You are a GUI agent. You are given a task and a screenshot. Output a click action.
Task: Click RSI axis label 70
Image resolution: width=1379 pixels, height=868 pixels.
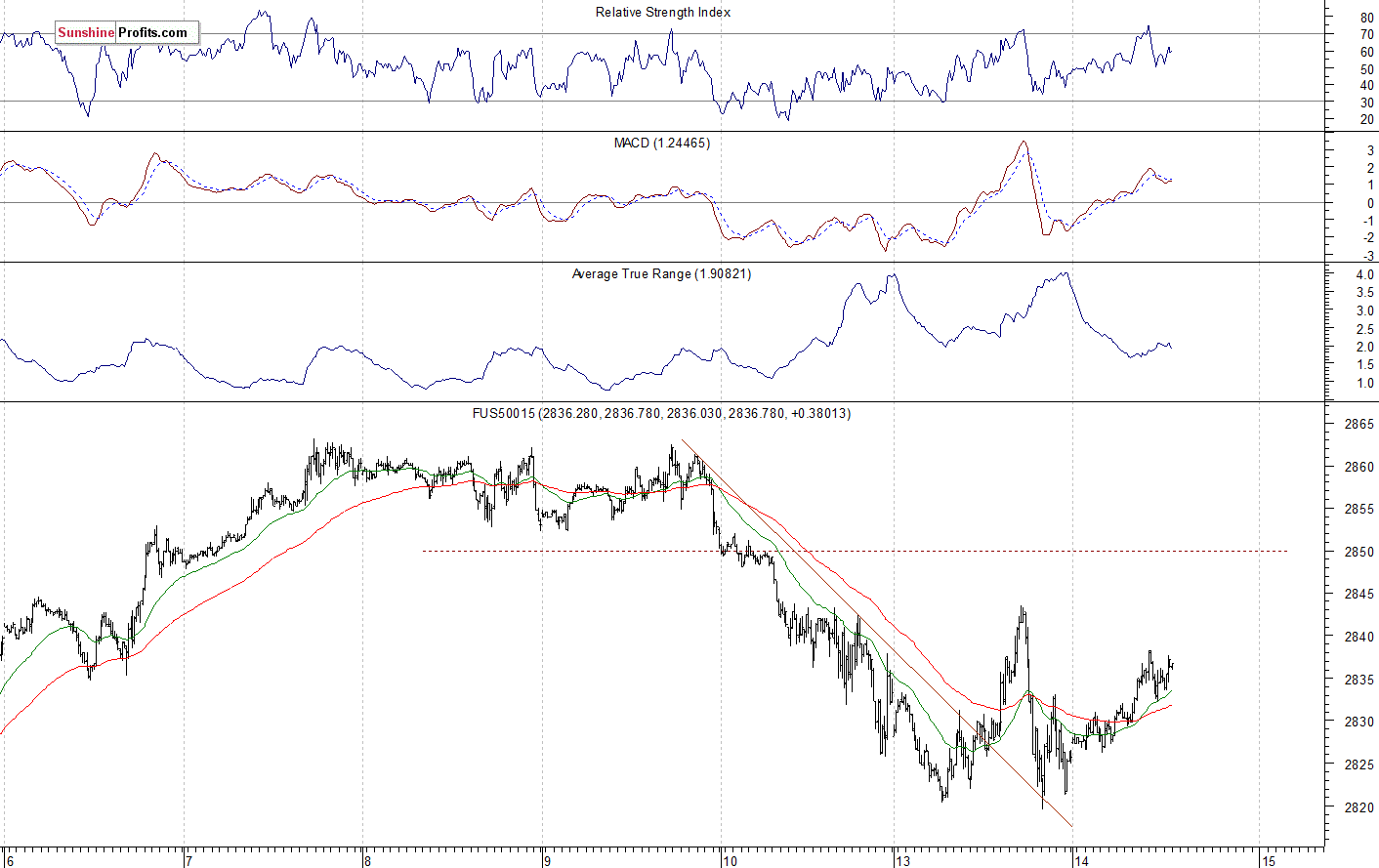(1366, 35)
